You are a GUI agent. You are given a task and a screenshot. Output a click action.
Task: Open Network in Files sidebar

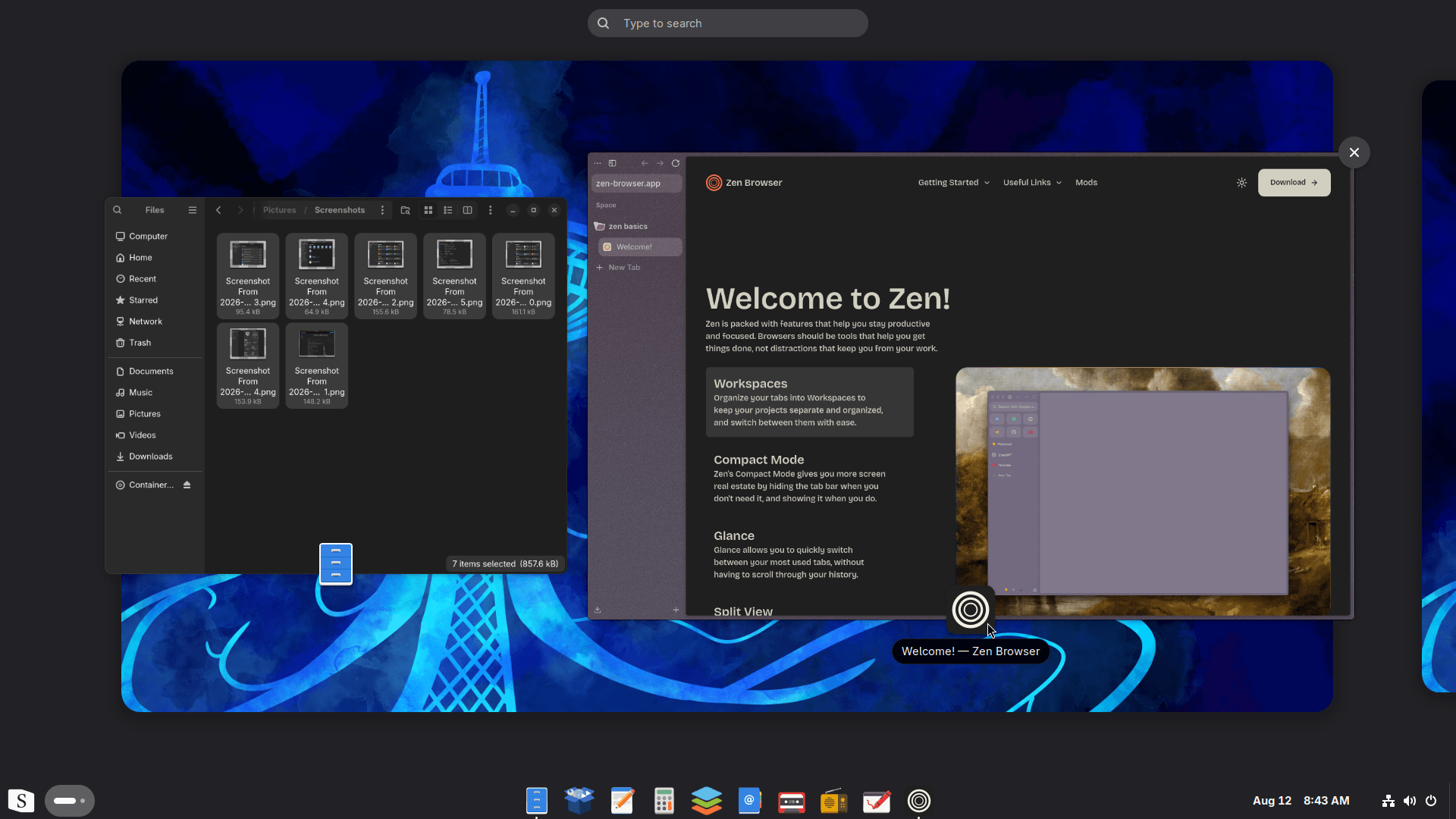click(155, 322)
